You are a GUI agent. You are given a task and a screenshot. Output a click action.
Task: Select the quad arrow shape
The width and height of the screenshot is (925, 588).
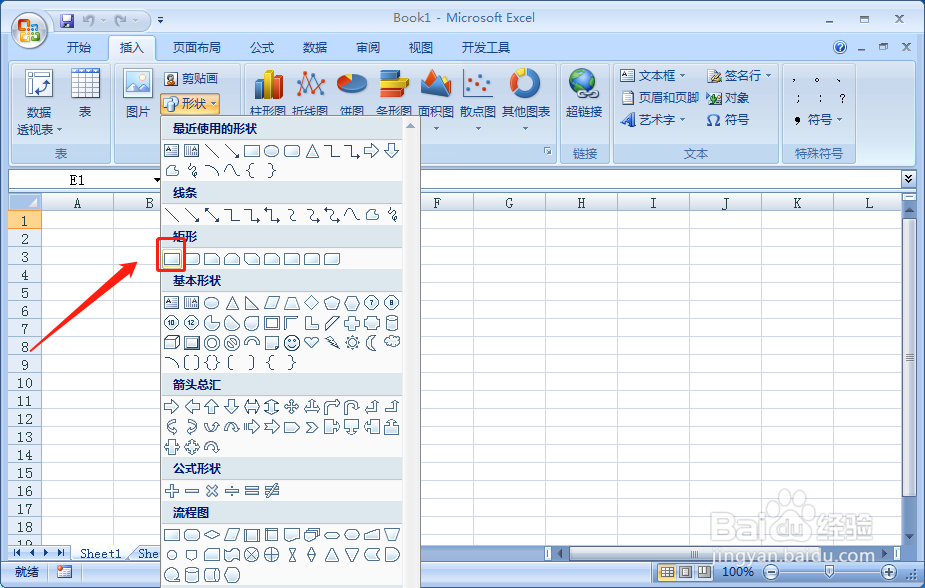pyautogui.click(x=291, y=406)
